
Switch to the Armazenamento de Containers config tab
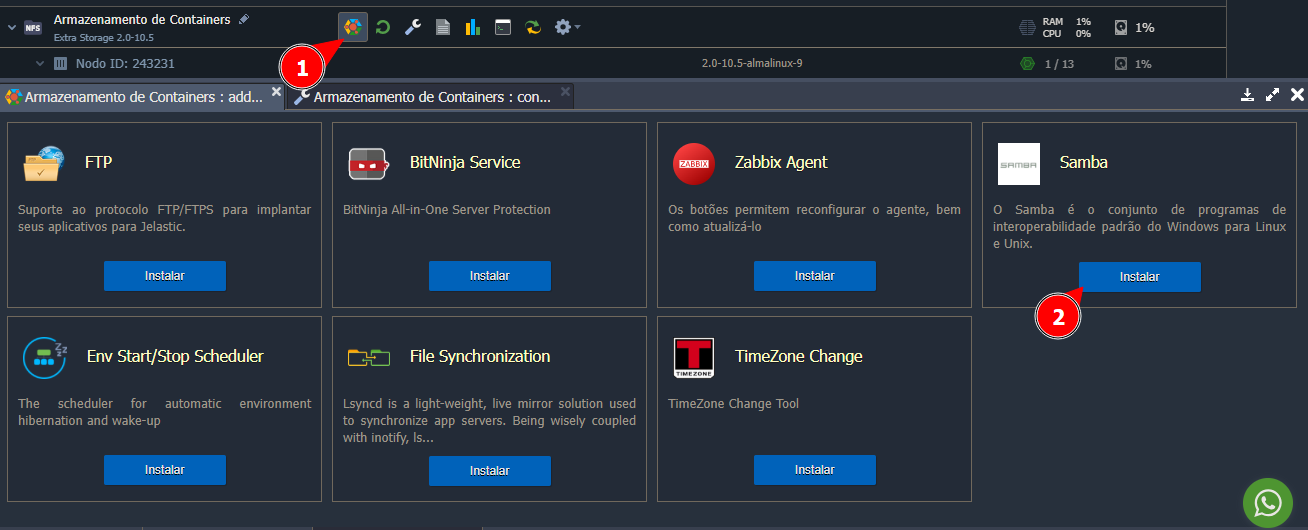(x=430, y=97)
